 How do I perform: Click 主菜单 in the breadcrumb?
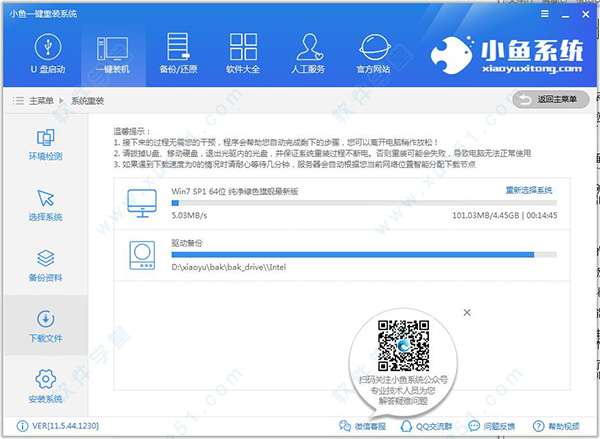(x=41, y=101)
